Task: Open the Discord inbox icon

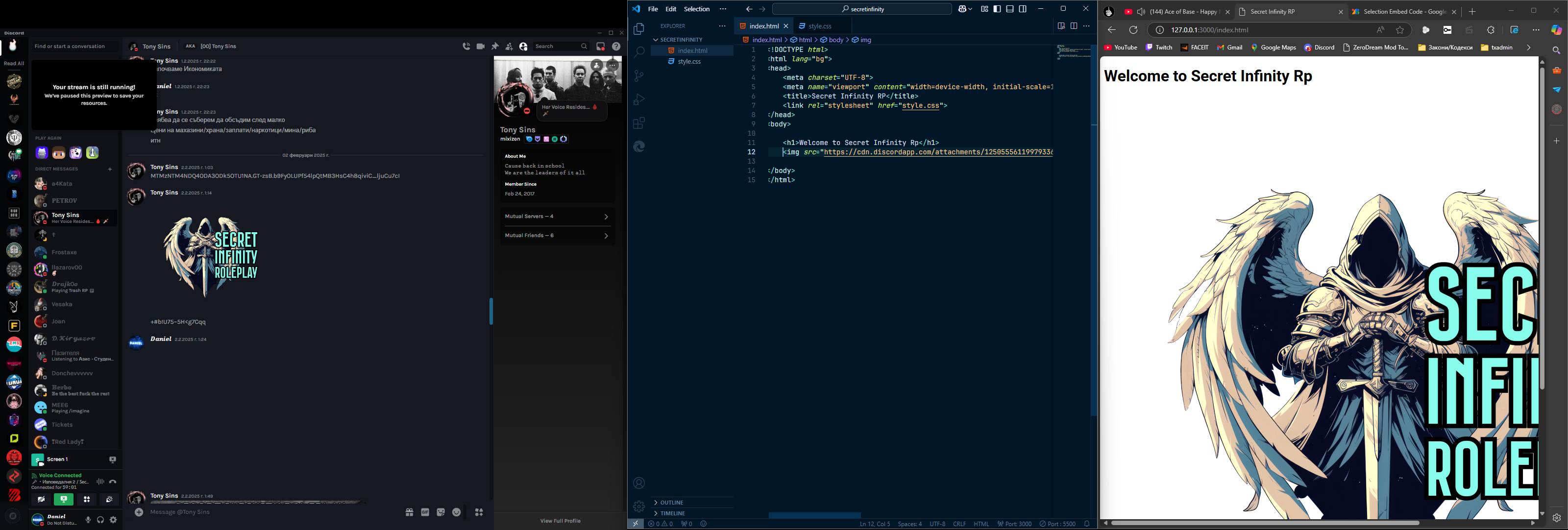Action: point(601,46)
